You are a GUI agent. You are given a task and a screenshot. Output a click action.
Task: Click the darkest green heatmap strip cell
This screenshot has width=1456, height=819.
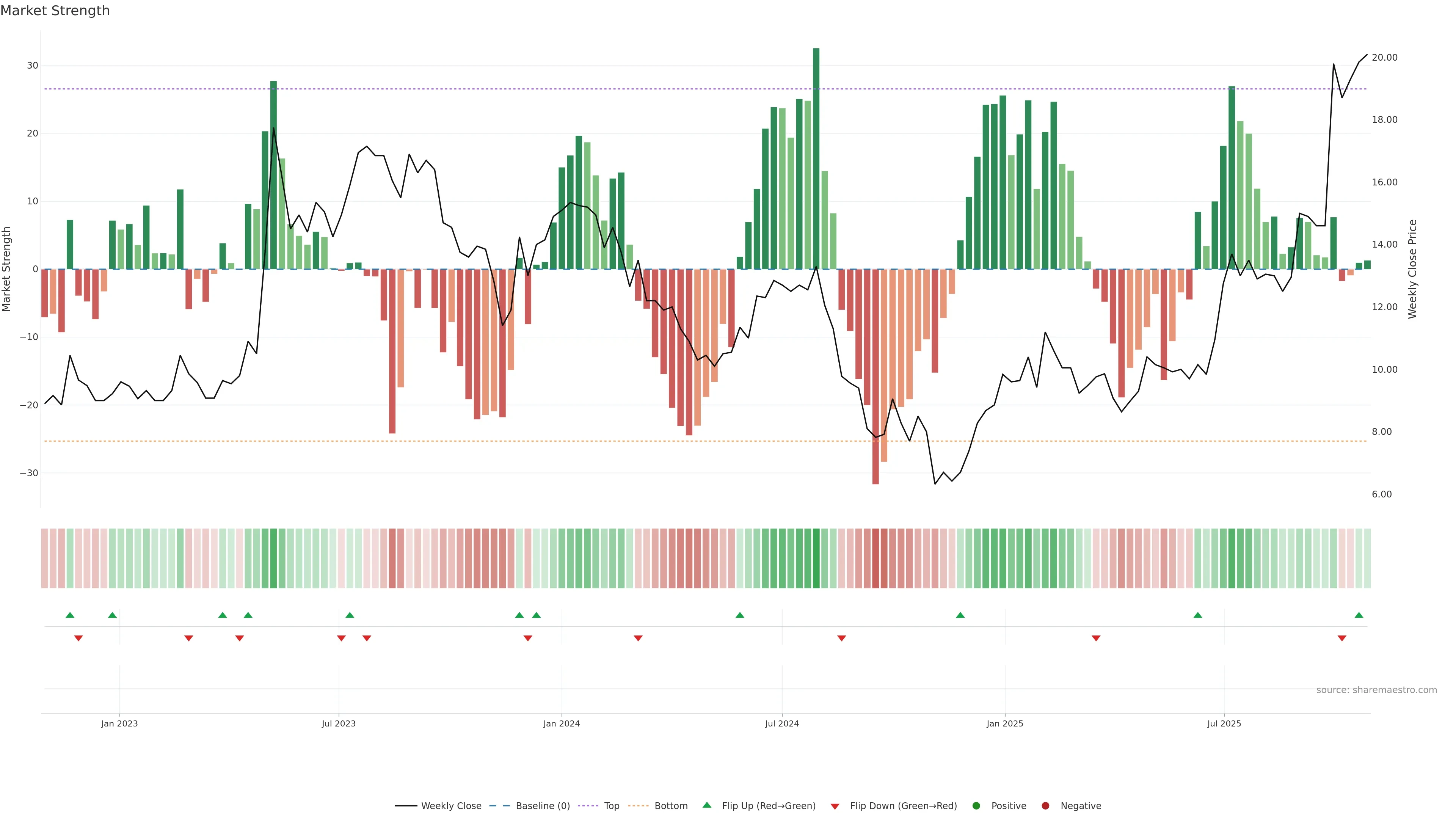coord(816,559)
